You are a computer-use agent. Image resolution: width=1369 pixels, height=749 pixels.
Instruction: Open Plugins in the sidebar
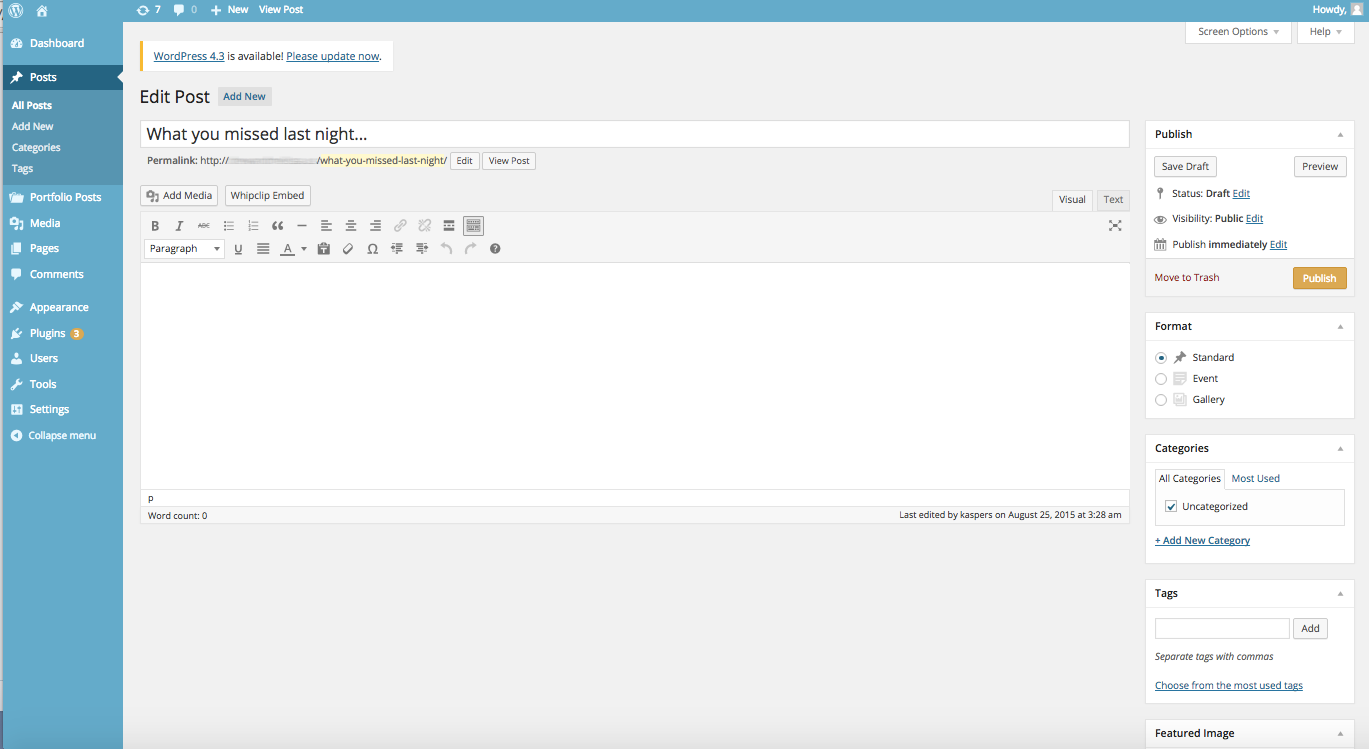(x=47, y=334)
